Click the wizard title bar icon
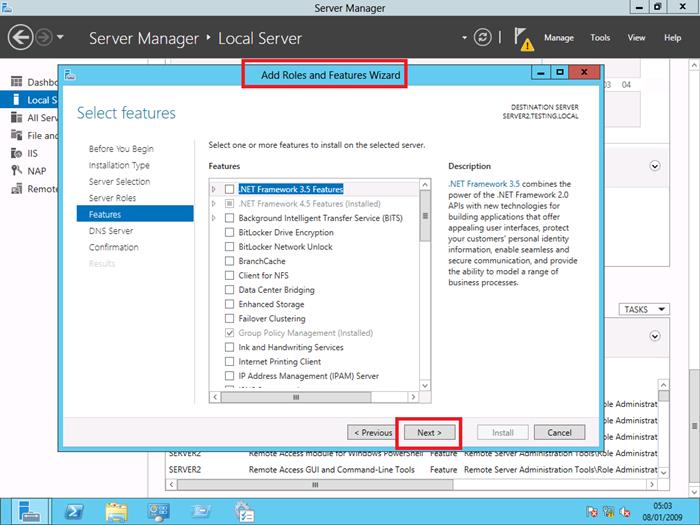Image resolution: width=700 pixels, height=525 pixels. (x=70, y=75)
